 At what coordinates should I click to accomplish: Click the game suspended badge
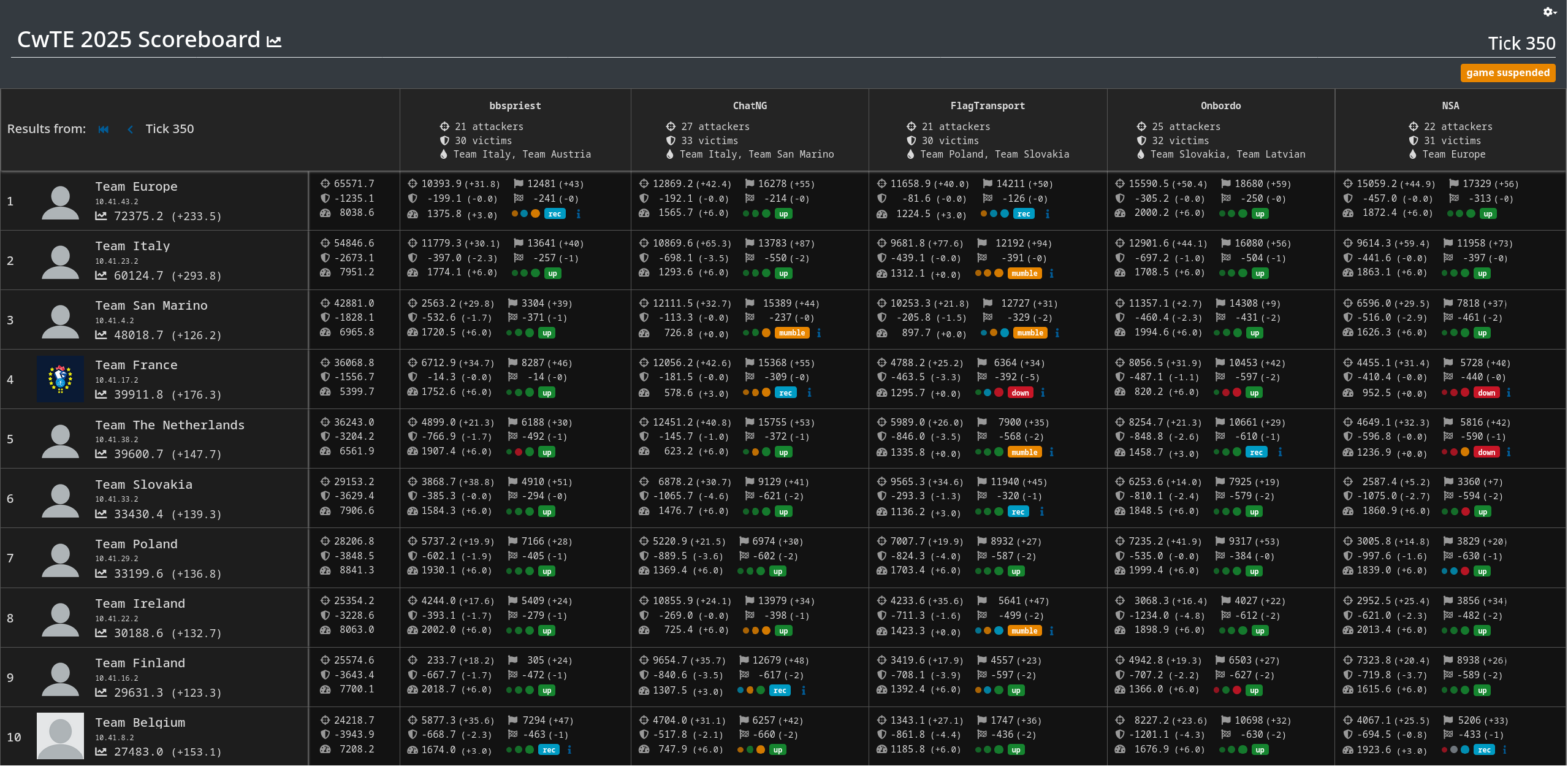(1507, 72)
